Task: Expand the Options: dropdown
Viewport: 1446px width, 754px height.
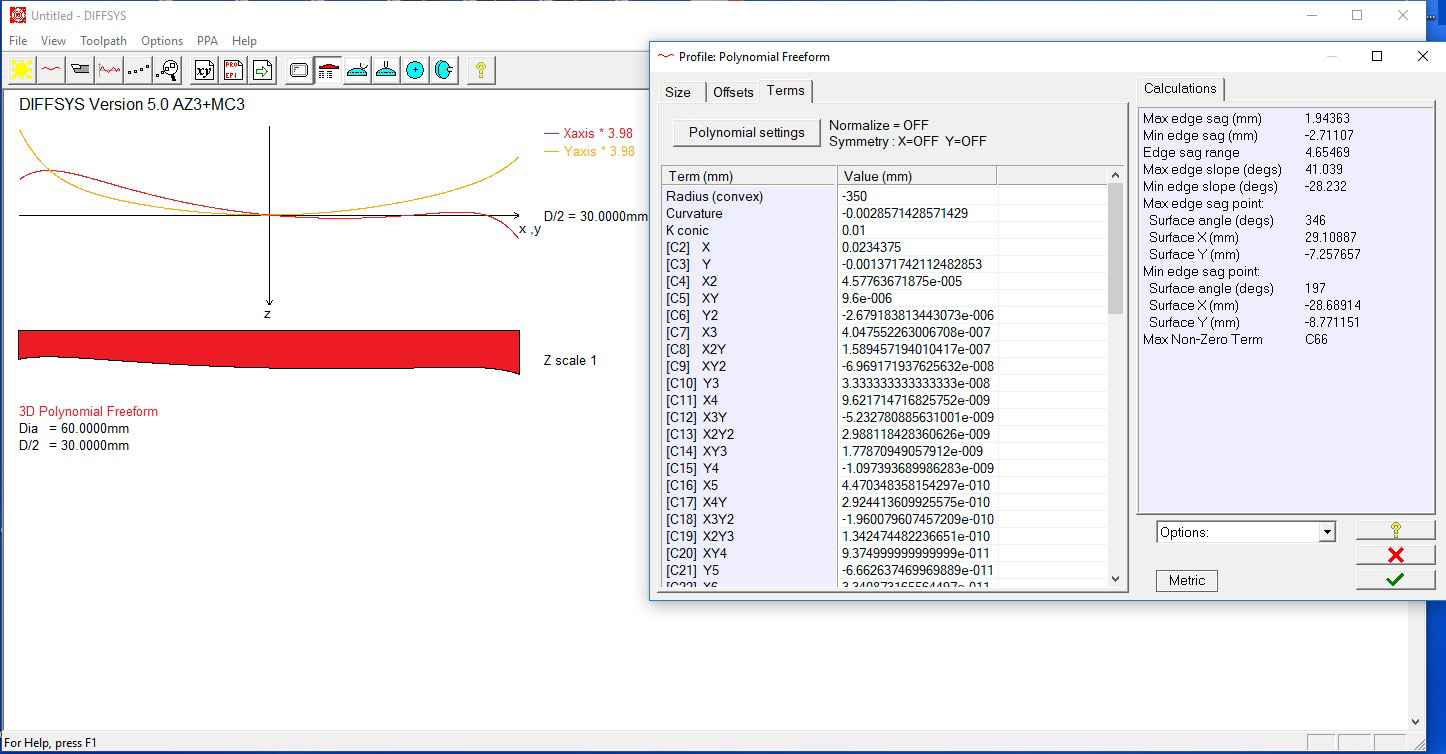Action: coord(1327,532)
